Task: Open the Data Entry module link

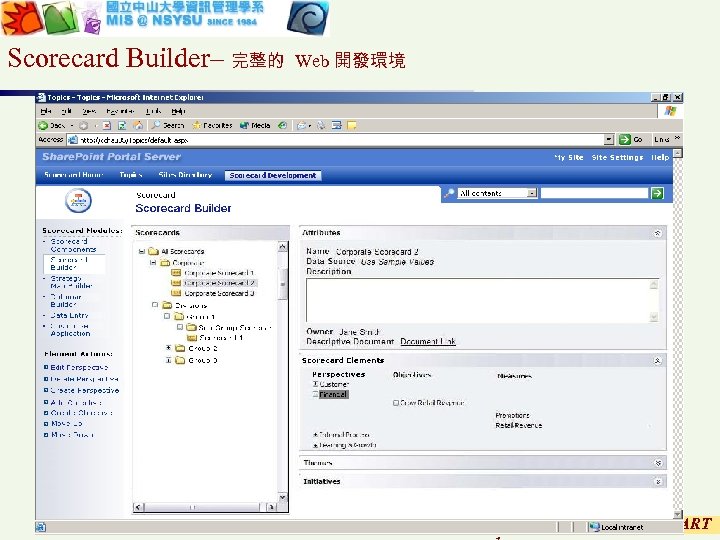Action: [69, 315]
